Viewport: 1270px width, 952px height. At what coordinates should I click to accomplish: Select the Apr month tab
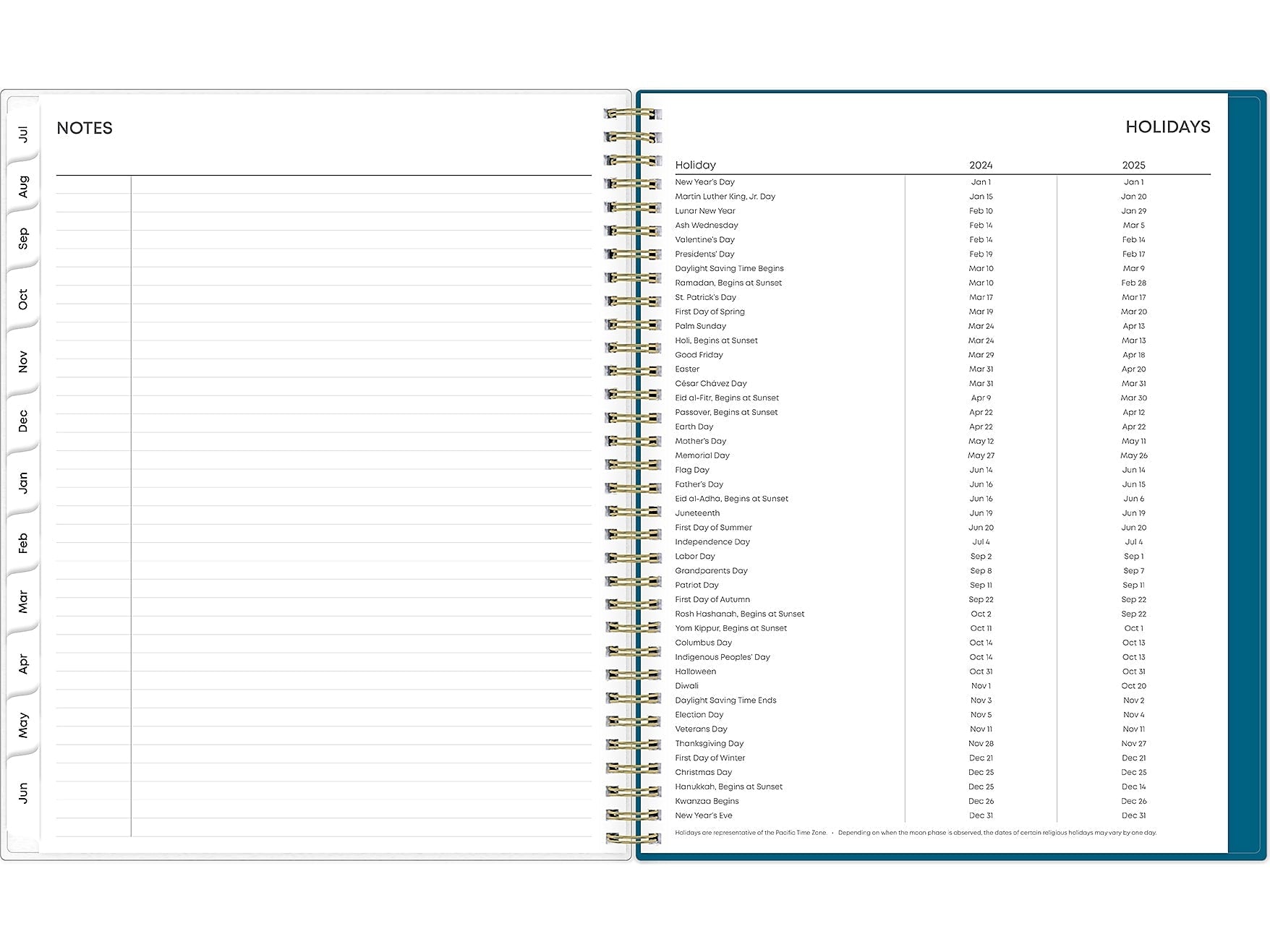tap(23, 664)
